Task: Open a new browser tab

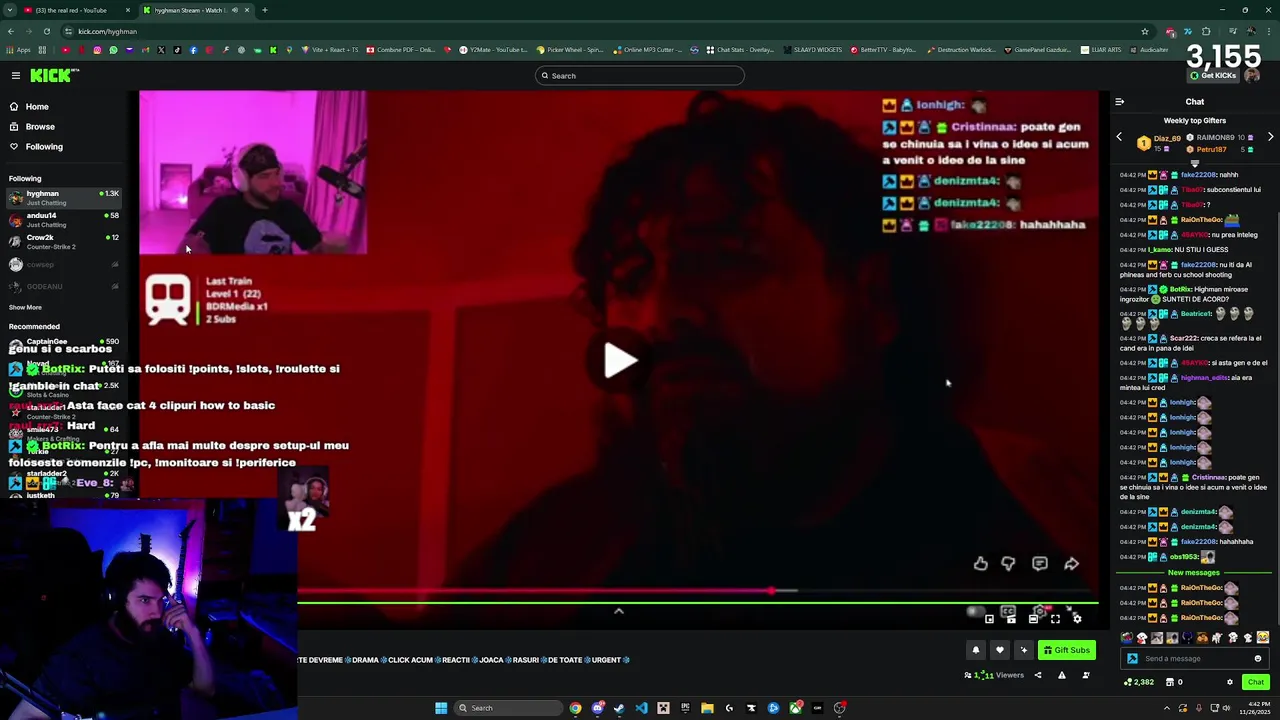Action: pos(265,10)
